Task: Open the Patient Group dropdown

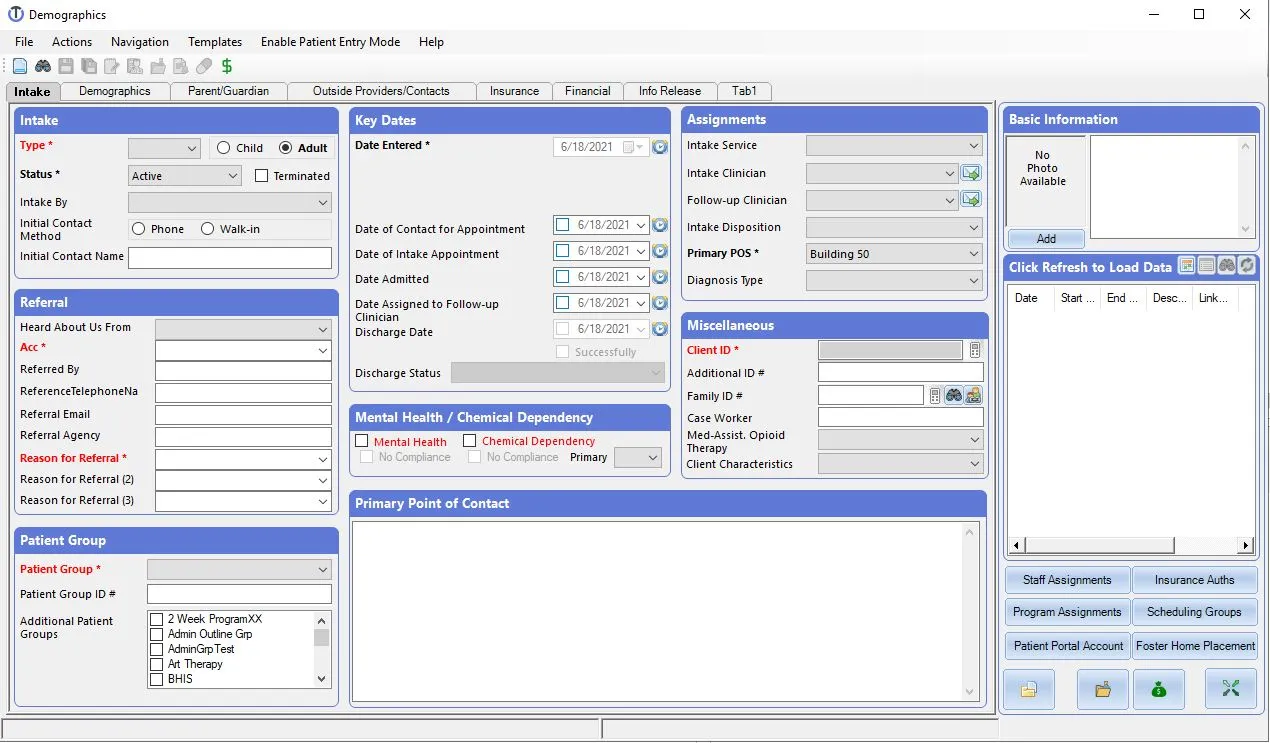Action: [322, 568]
